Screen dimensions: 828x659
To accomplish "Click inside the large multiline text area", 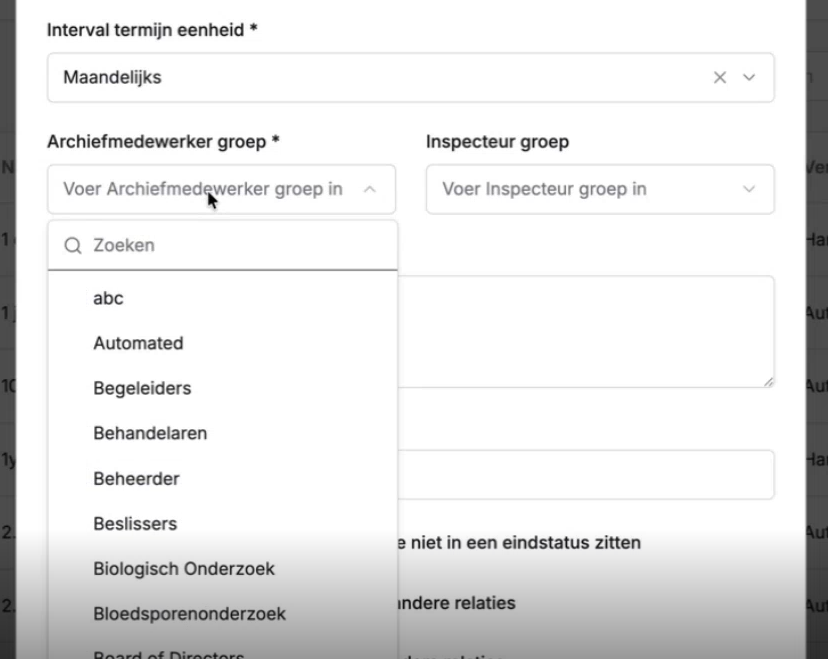I will (586, 332).
